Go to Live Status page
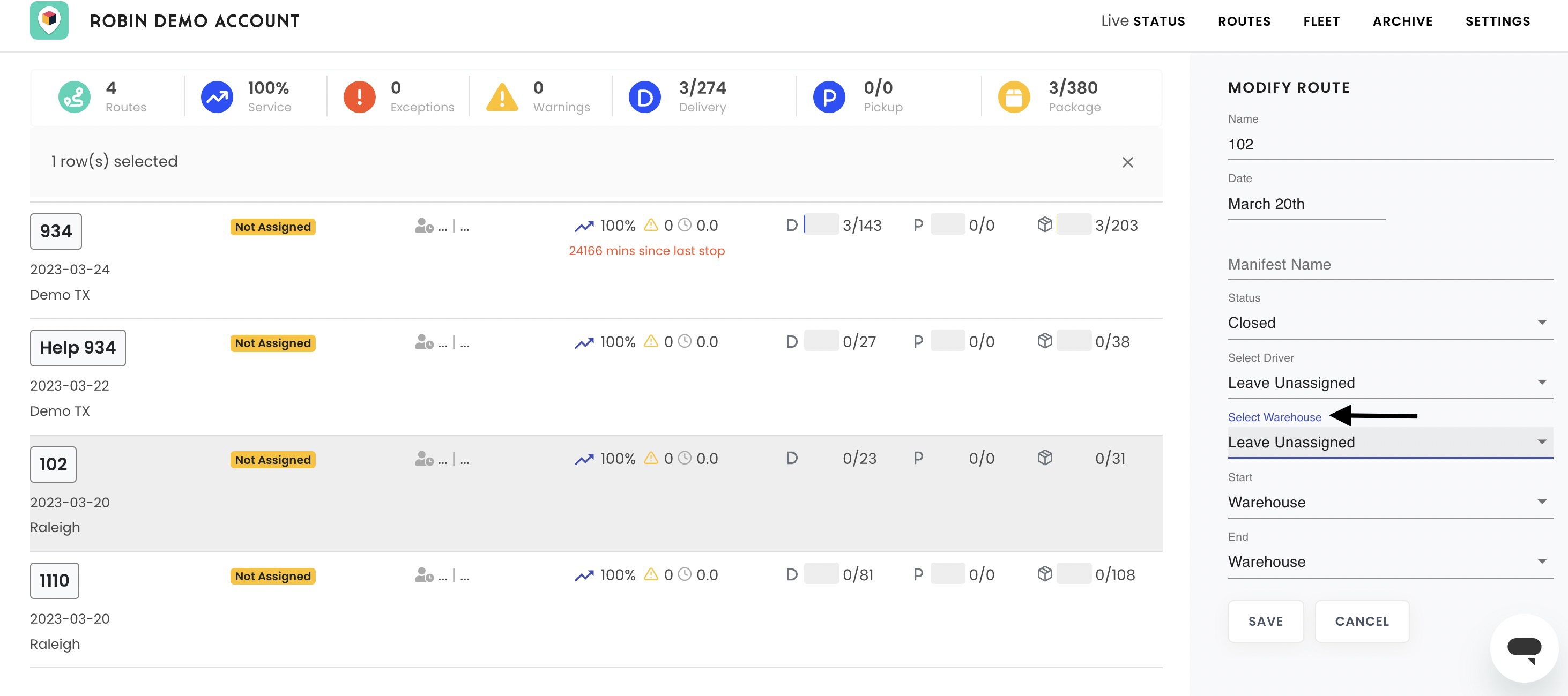The image size is (1568, 696). tap(1142, 21)
